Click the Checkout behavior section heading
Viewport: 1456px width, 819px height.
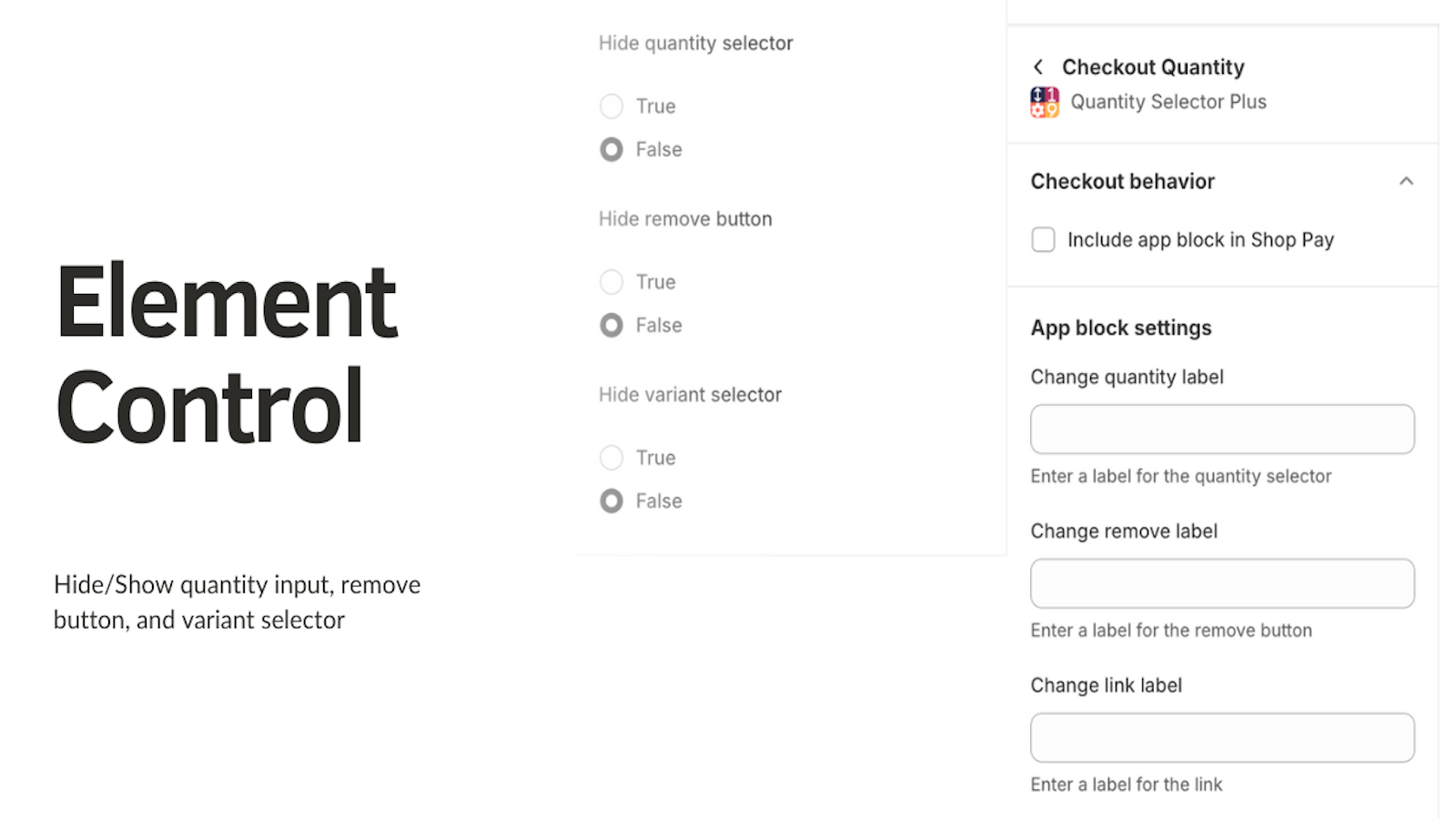[x=1122, y=181]
